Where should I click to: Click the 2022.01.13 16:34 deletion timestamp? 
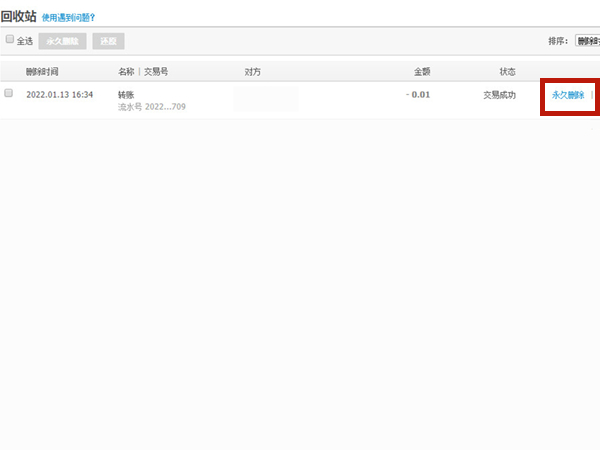tap(59, 94)
